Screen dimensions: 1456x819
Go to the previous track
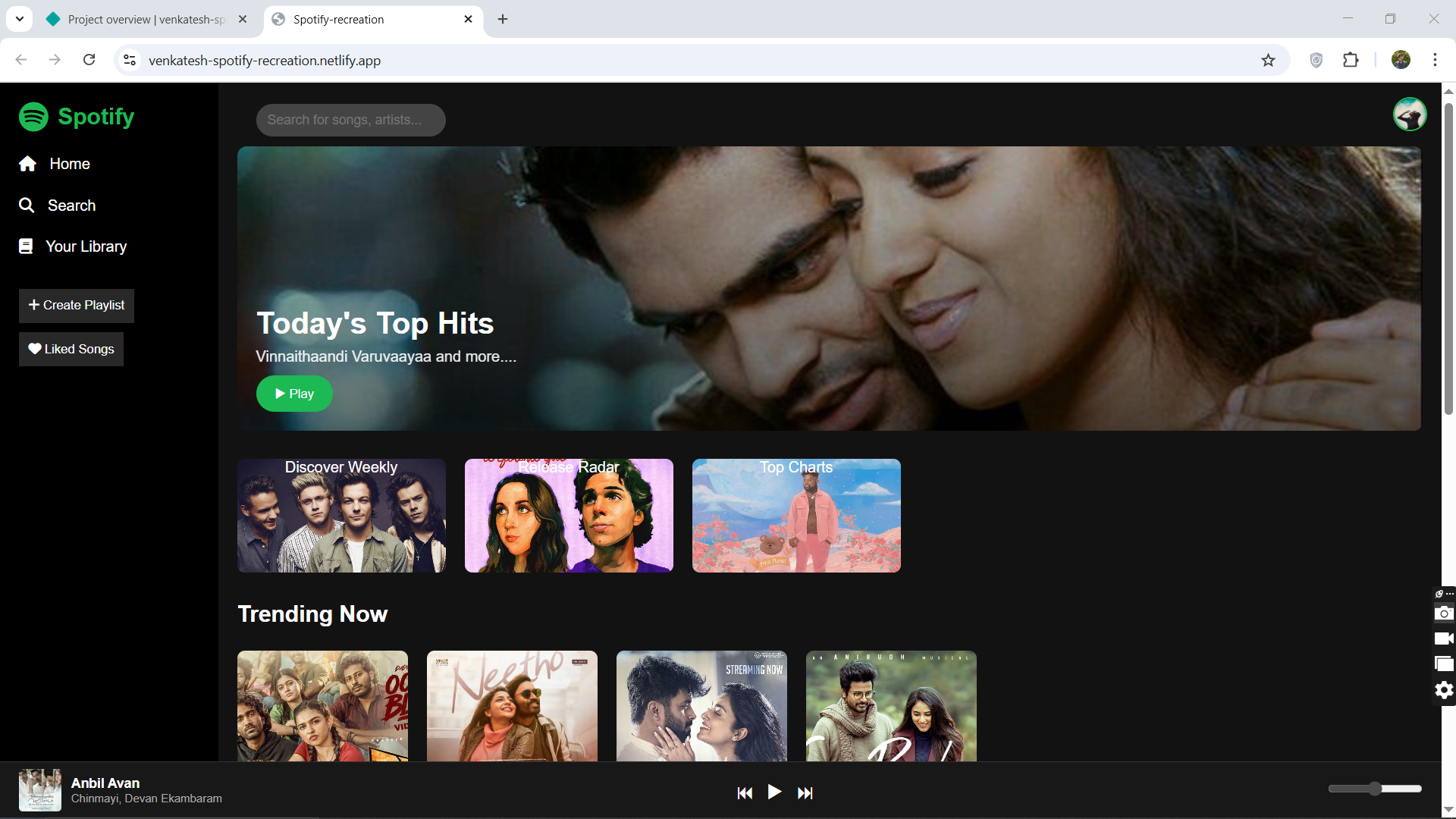coord(745,793)
